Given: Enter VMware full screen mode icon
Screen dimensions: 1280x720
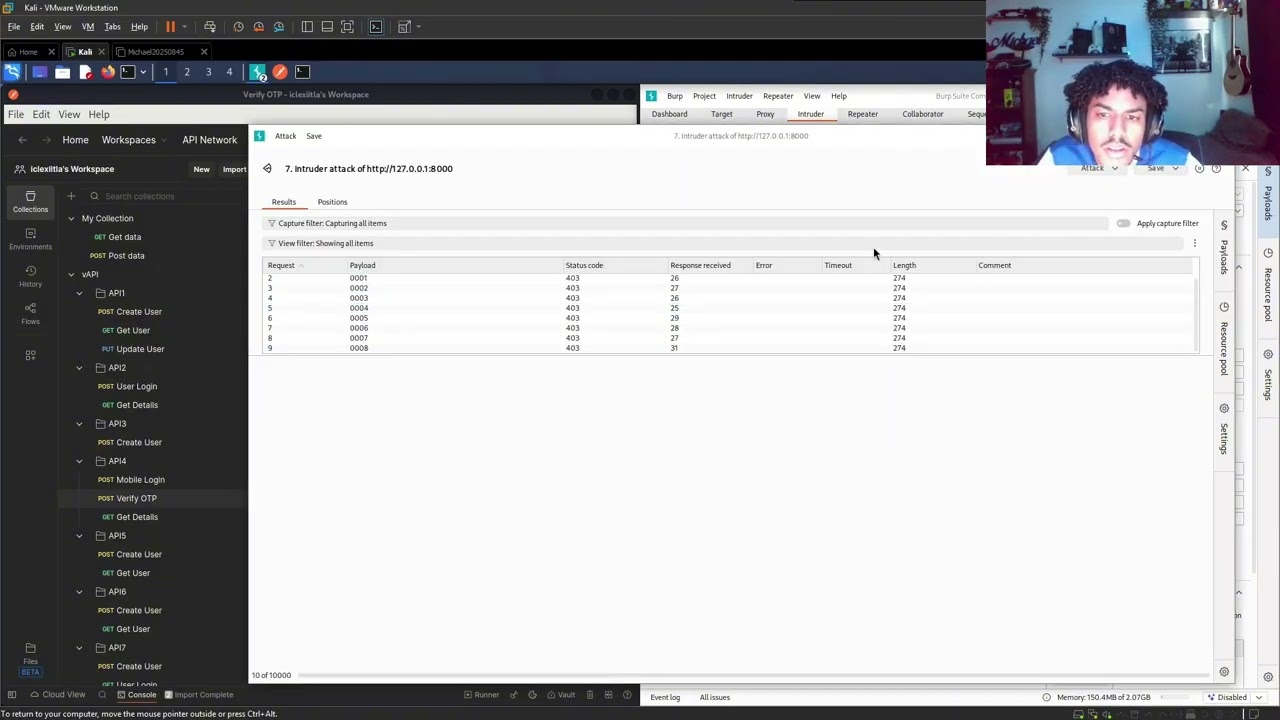Looking at the screenshot, I should click(347, 27).
